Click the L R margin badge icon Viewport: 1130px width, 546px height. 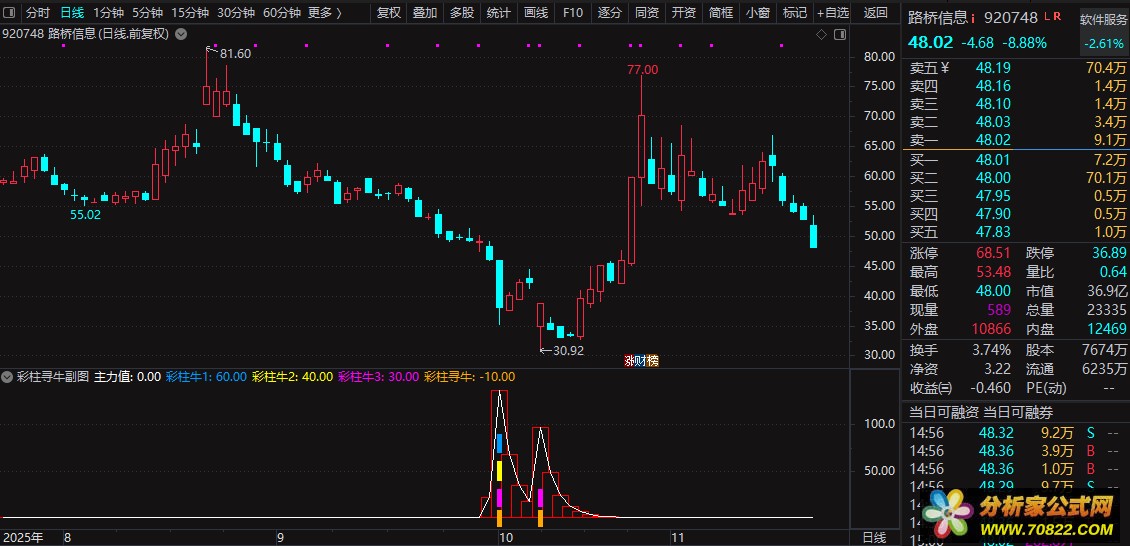click(1053, 17)
